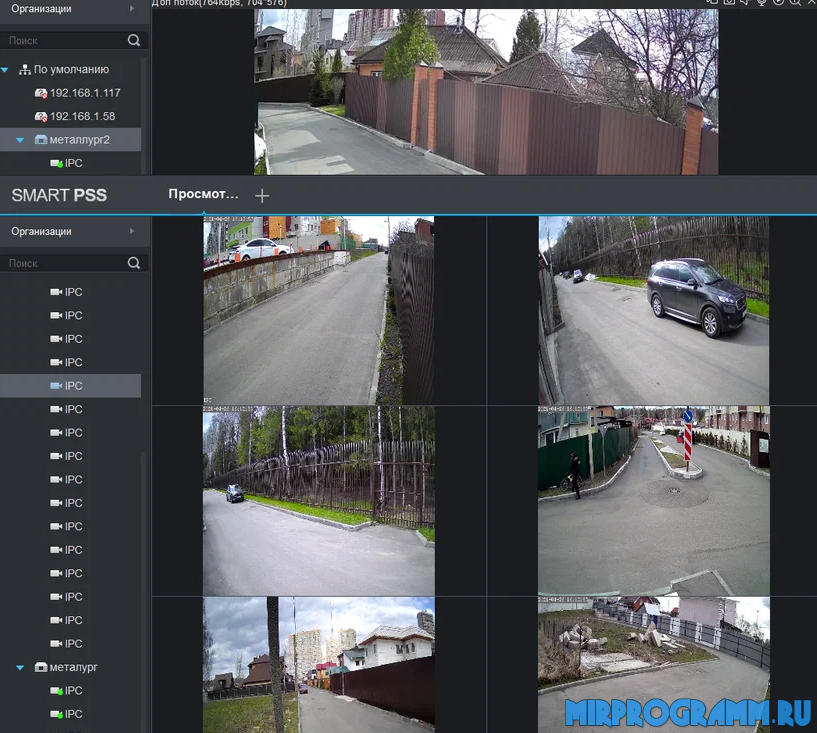This screenshot has width=817, height=733.
Task: Switch to the Просмотр tab
Action: pos(203,195)
